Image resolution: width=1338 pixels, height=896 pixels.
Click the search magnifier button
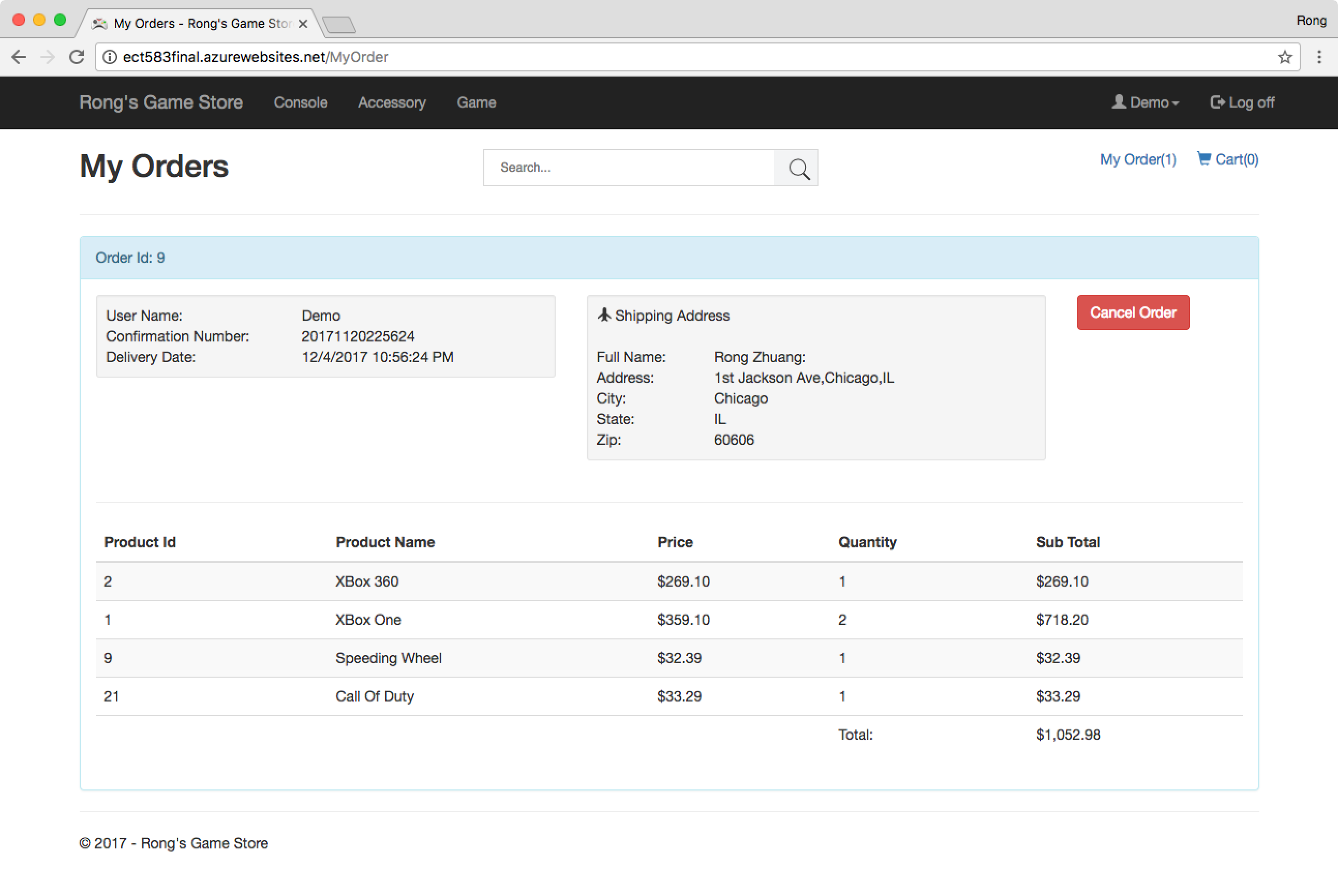797,168
